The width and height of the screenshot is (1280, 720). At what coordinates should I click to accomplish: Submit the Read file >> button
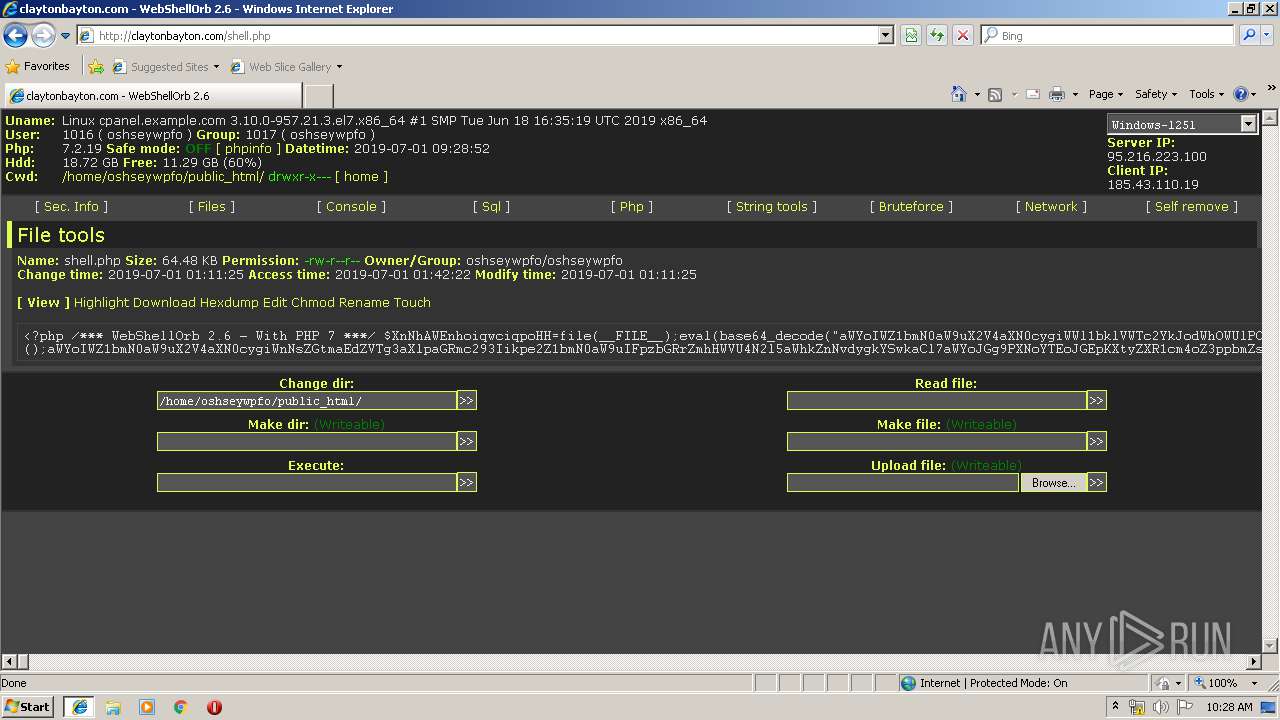click(1096, 400)
